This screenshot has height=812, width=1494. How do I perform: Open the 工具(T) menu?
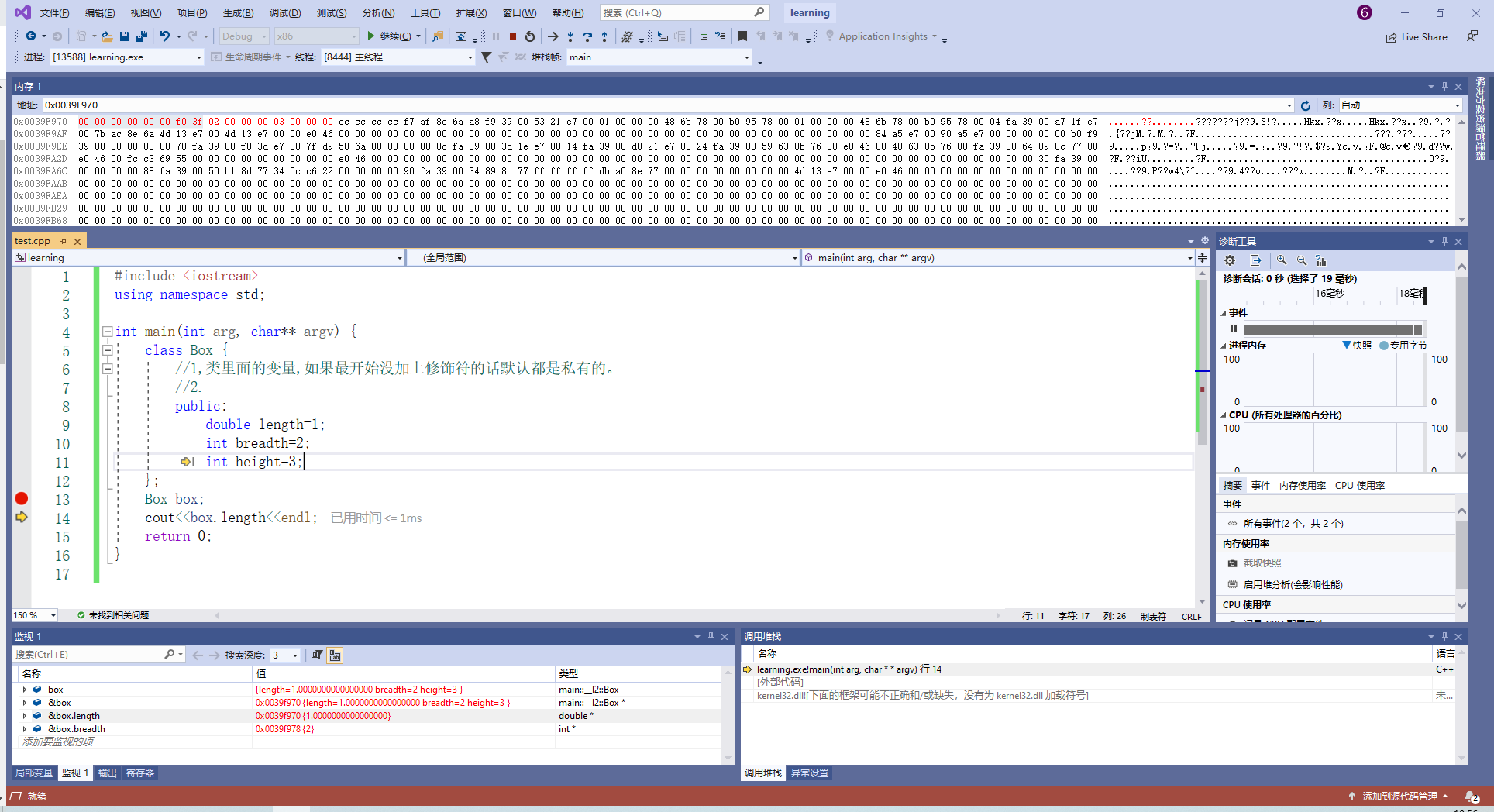425,12
